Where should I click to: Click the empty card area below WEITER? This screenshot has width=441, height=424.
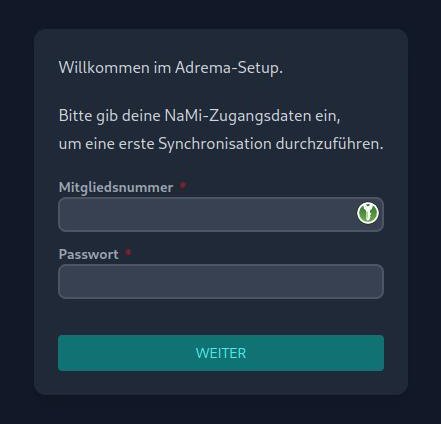click(221, 383)
